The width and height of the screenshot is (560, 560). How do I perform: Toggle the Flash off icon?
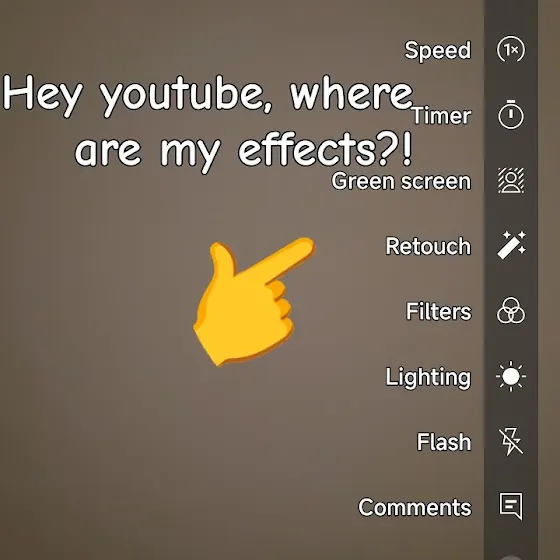pos(511,441)
